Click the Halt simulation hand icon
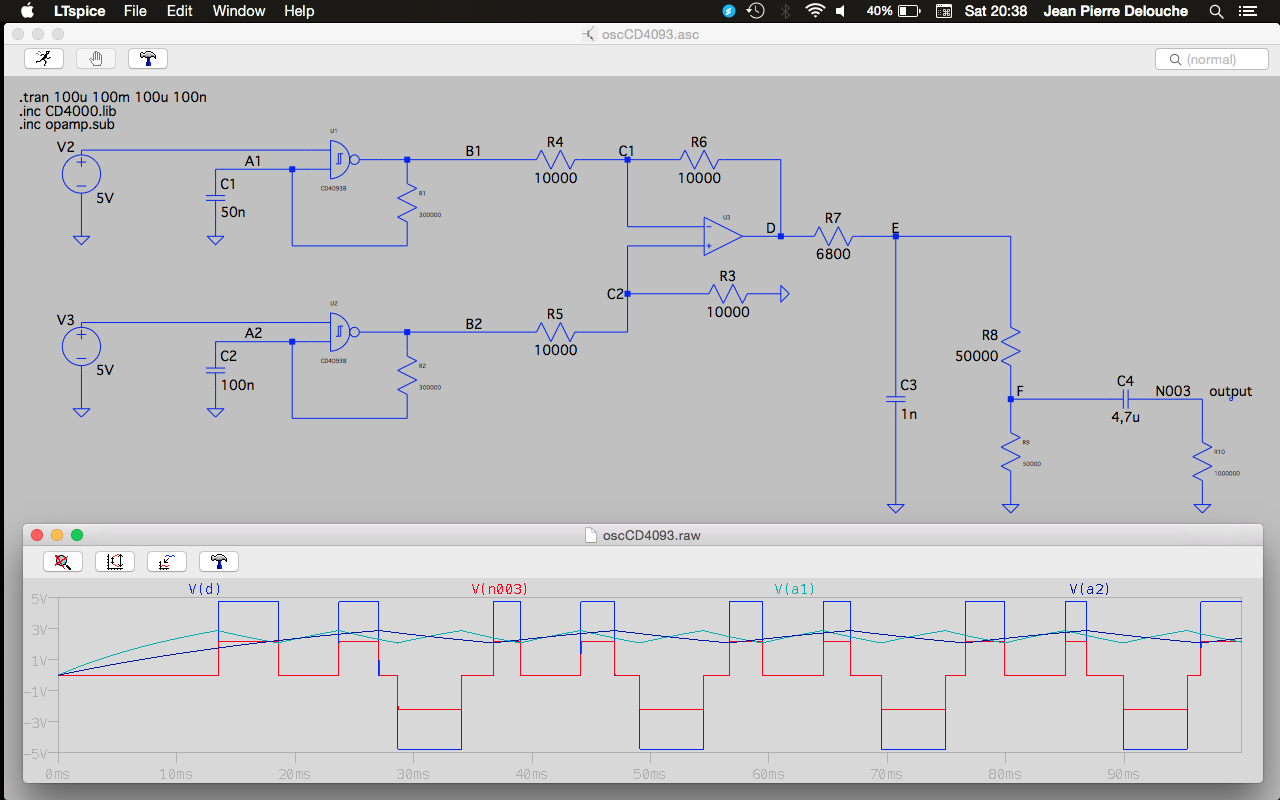The width and height of the screenshot is (1280, 800). [x=96, y=59]
